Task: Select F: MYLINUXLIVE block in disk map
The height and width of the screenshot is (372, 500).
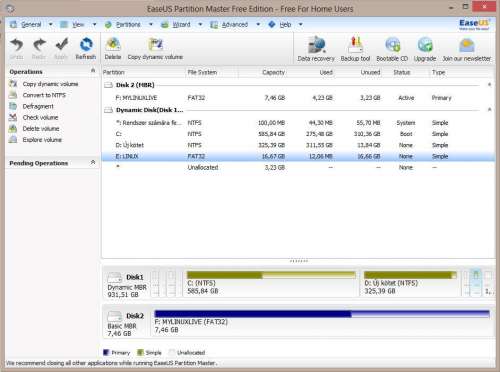Action: pyautogui.click(x=322, y=322)
